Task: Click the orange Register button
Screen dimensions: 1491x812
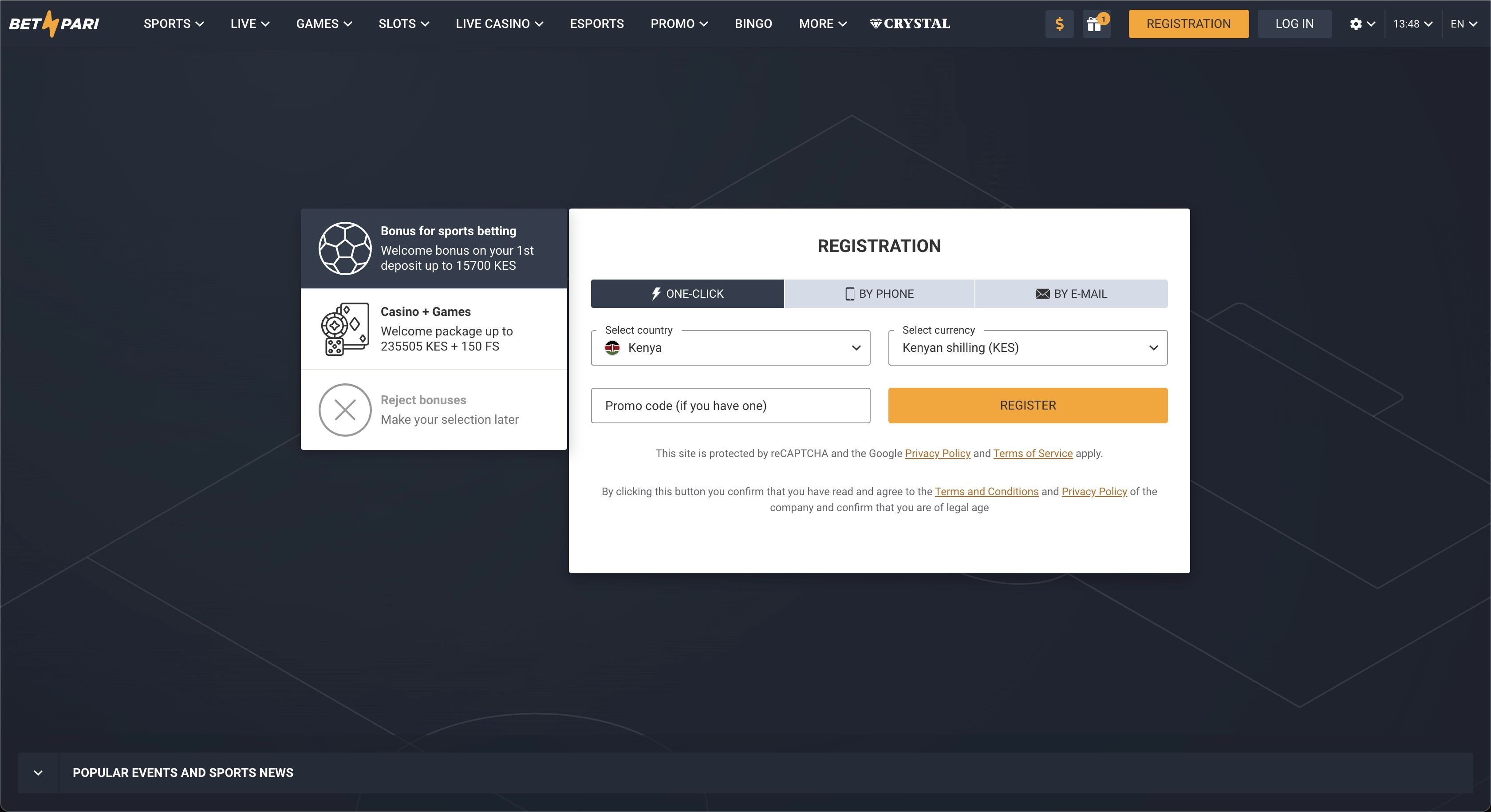Action: tap(1028, 405)
